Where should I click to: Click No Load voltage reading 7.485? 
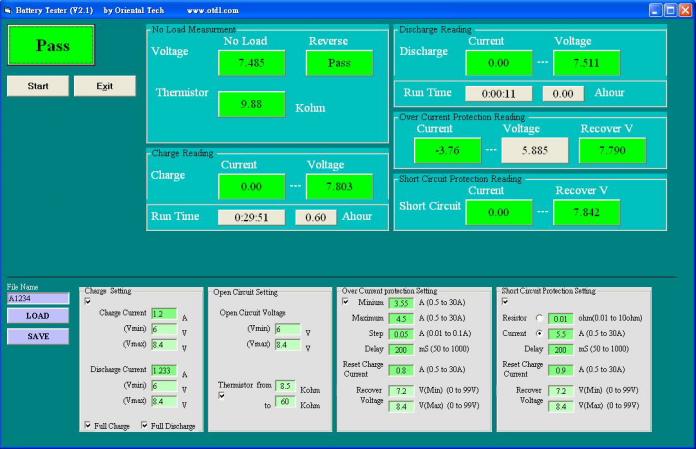pos(251,63)
